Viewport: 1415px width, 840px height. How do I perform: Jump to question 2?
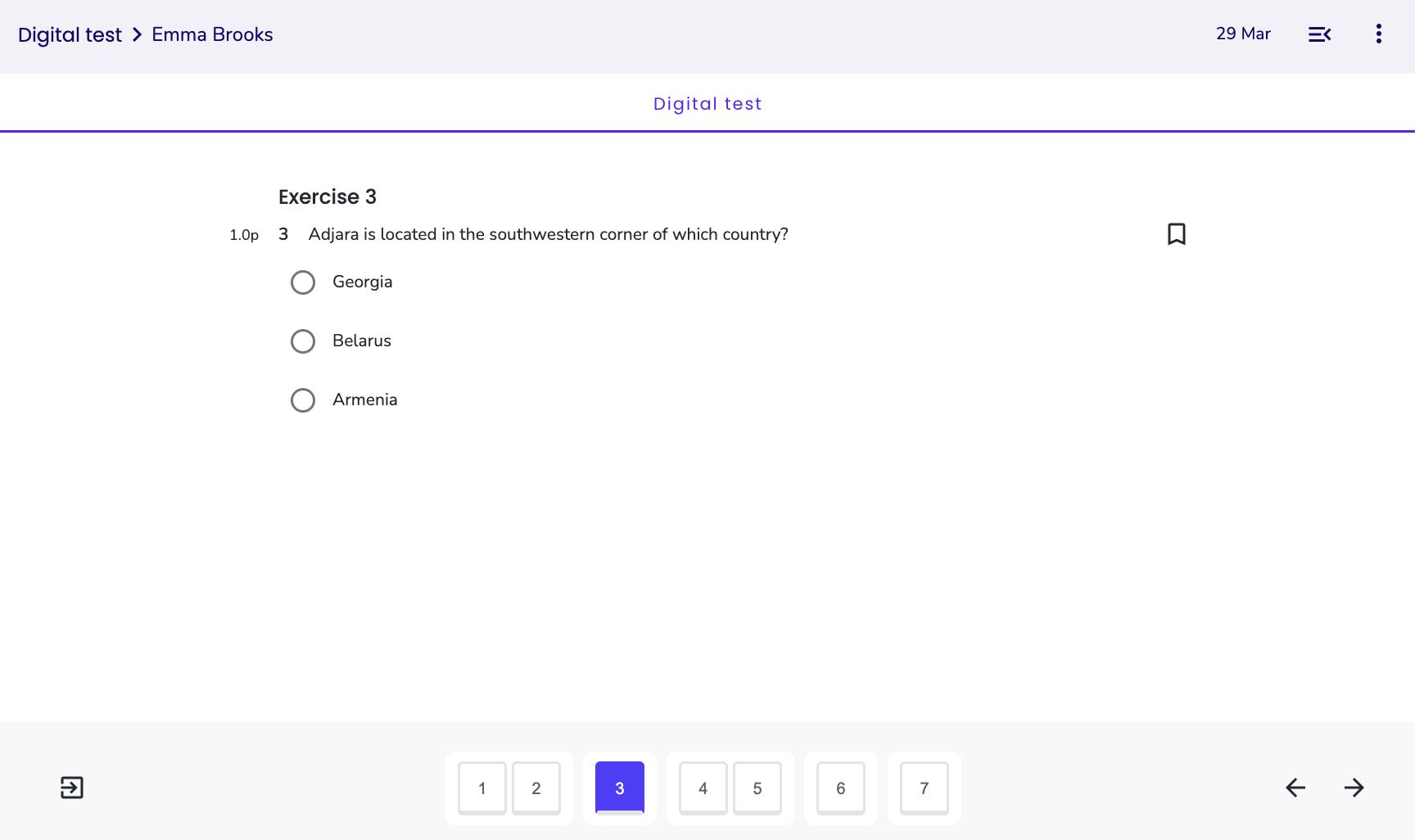click(536, 788)
